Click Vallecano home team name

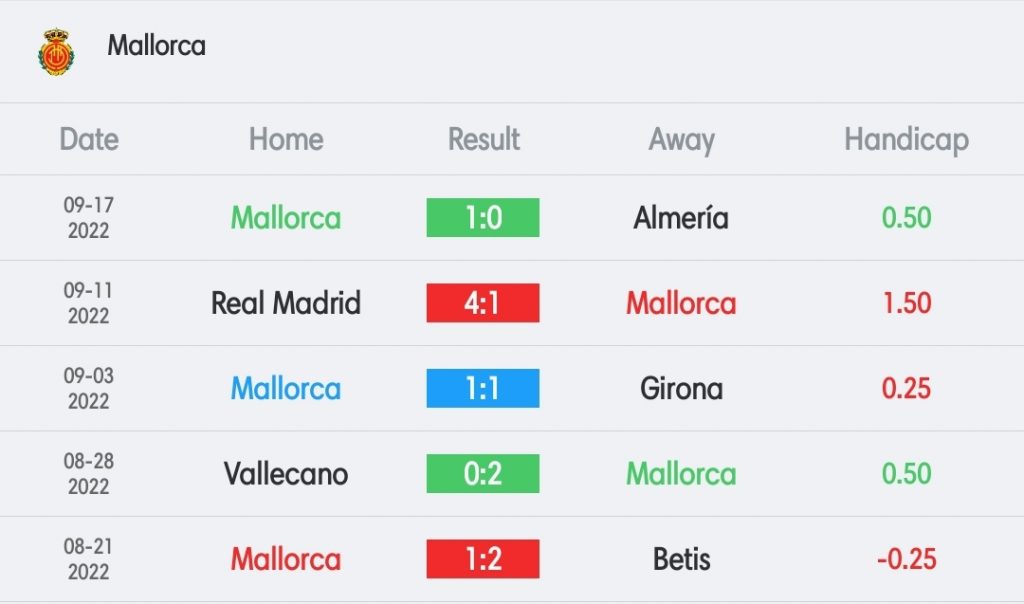[285, 473]
